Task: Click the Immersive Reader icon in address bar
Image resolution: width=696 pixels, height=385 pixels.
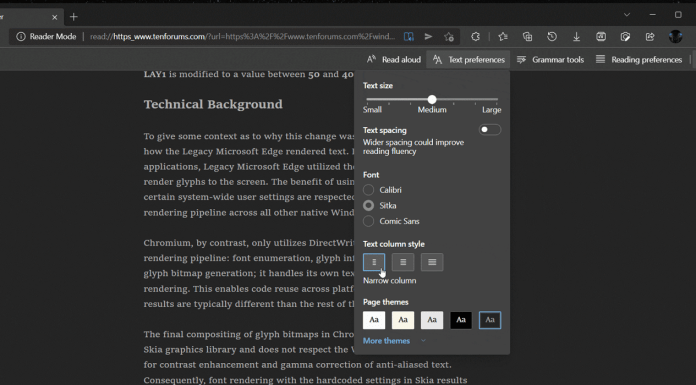Action: tap(409, 36)
